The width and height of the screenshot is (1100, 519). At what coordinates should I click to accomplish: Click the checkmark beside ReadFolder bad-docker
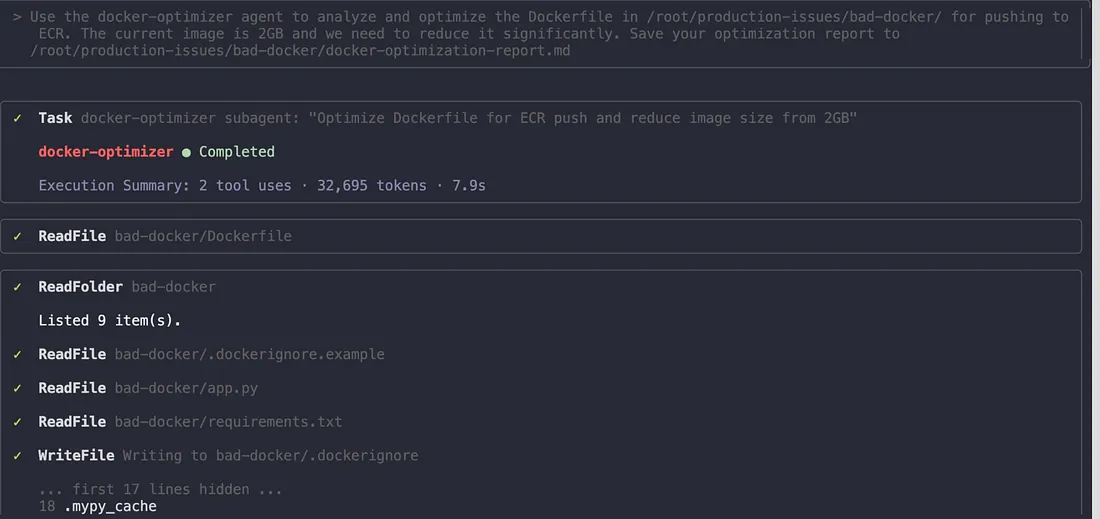[18, 287]
